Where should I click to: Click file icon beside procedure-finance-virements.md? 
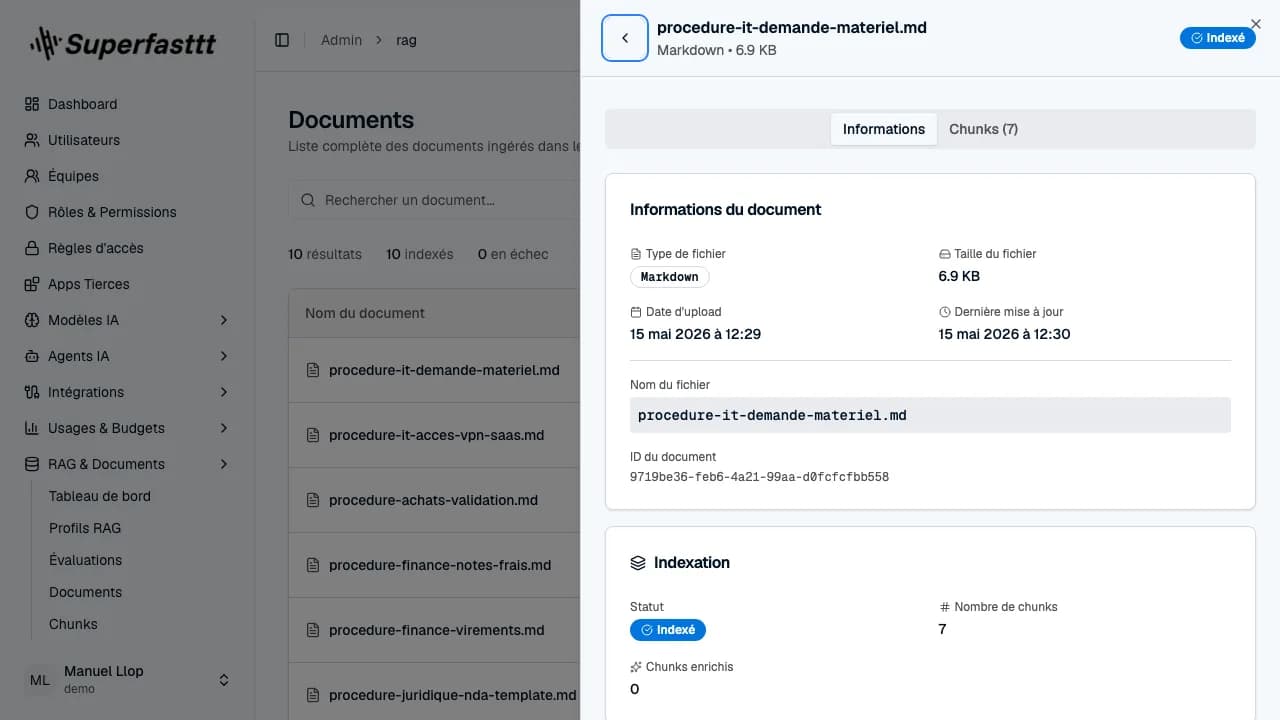pyautogui.click(x=313, y=630)
